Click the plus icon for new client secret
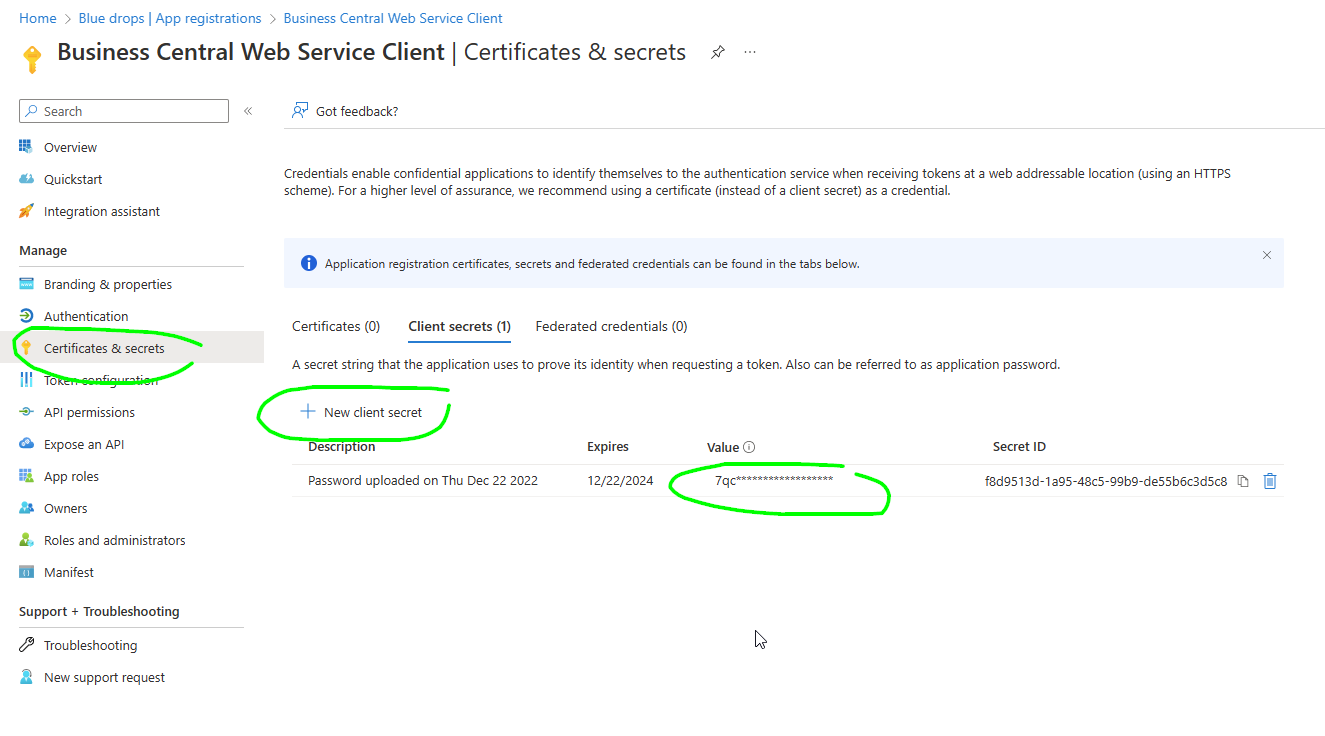The height and width of the screenshot is (736, 1325). [x=308, y=412]
